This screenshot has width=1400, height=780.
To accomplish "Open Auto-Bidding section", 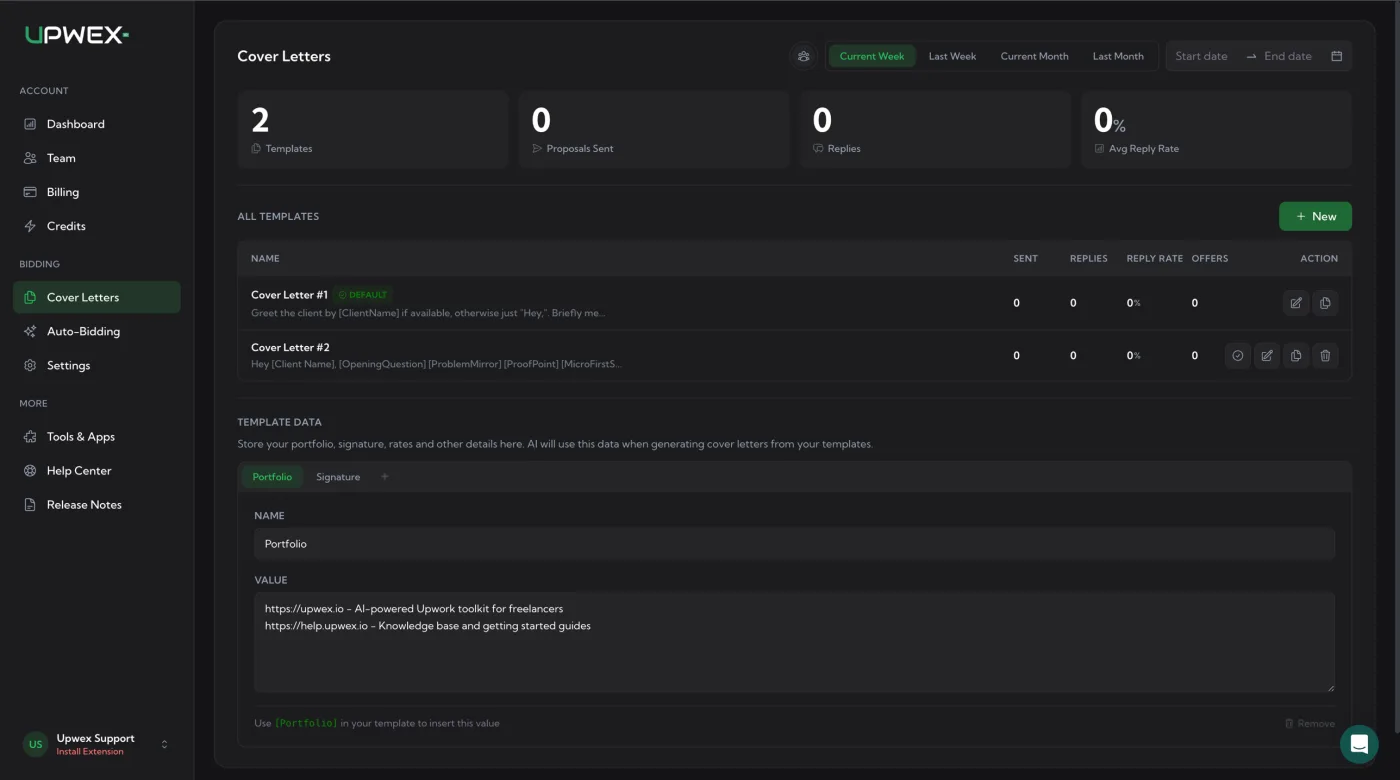I will click(x=97, y=331).
